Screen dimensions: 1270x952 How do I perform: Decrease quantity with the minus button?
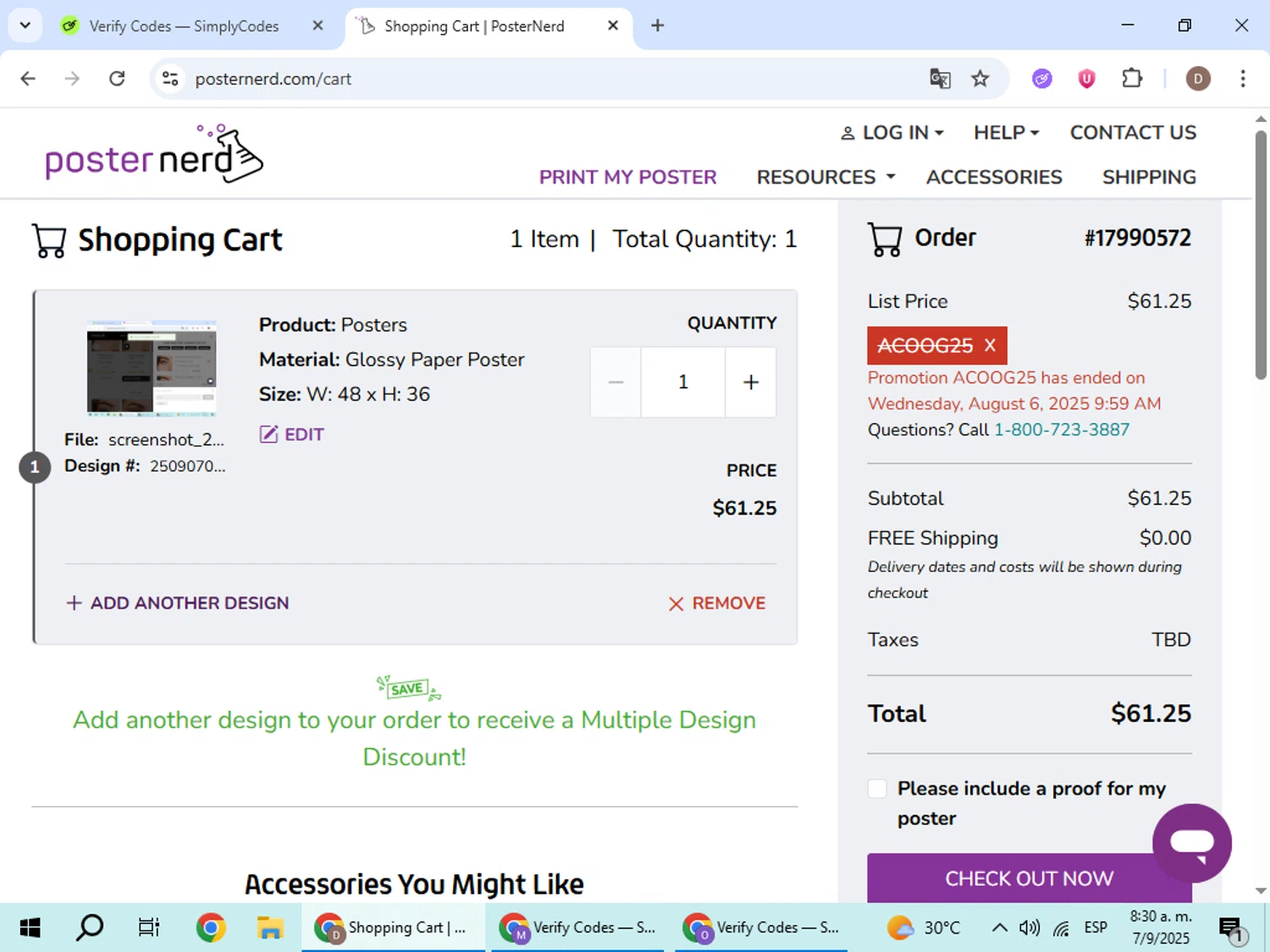tap(616, 382)
